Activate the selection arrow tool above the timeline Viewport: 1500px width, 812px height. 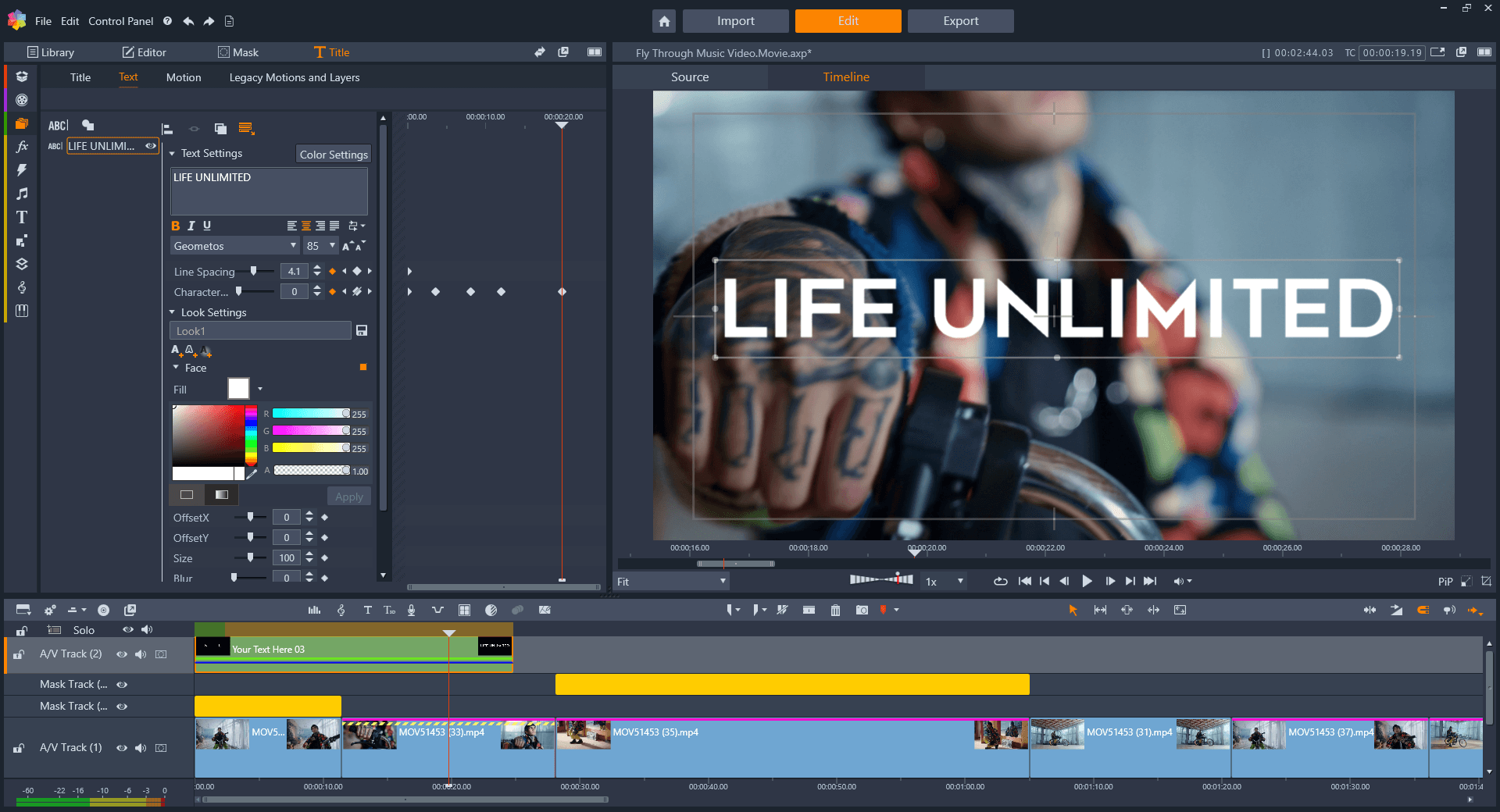tap(1073, 611)
